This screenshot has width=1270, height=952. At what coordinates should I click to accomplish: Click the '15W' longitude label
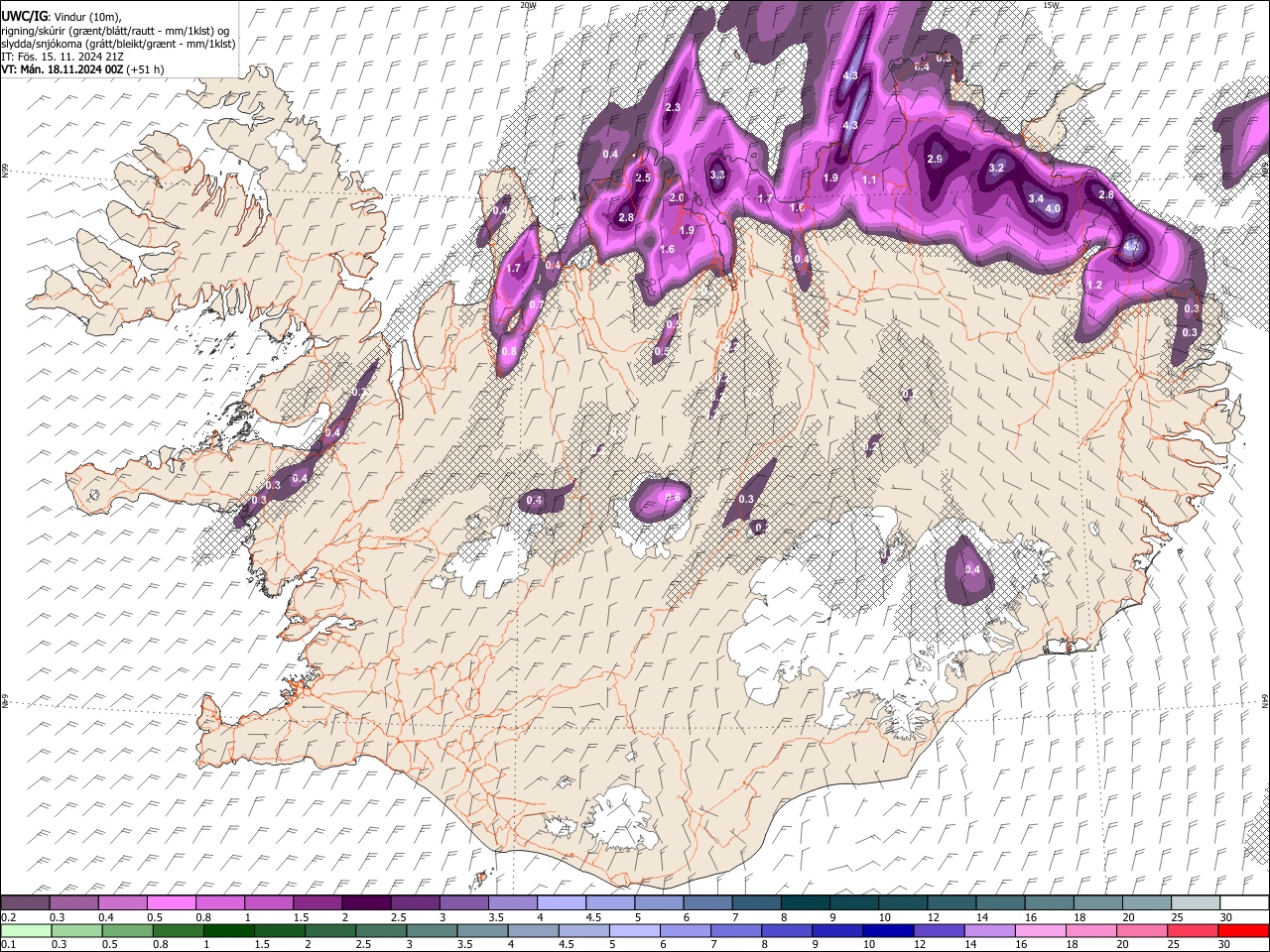point(1052,5)
